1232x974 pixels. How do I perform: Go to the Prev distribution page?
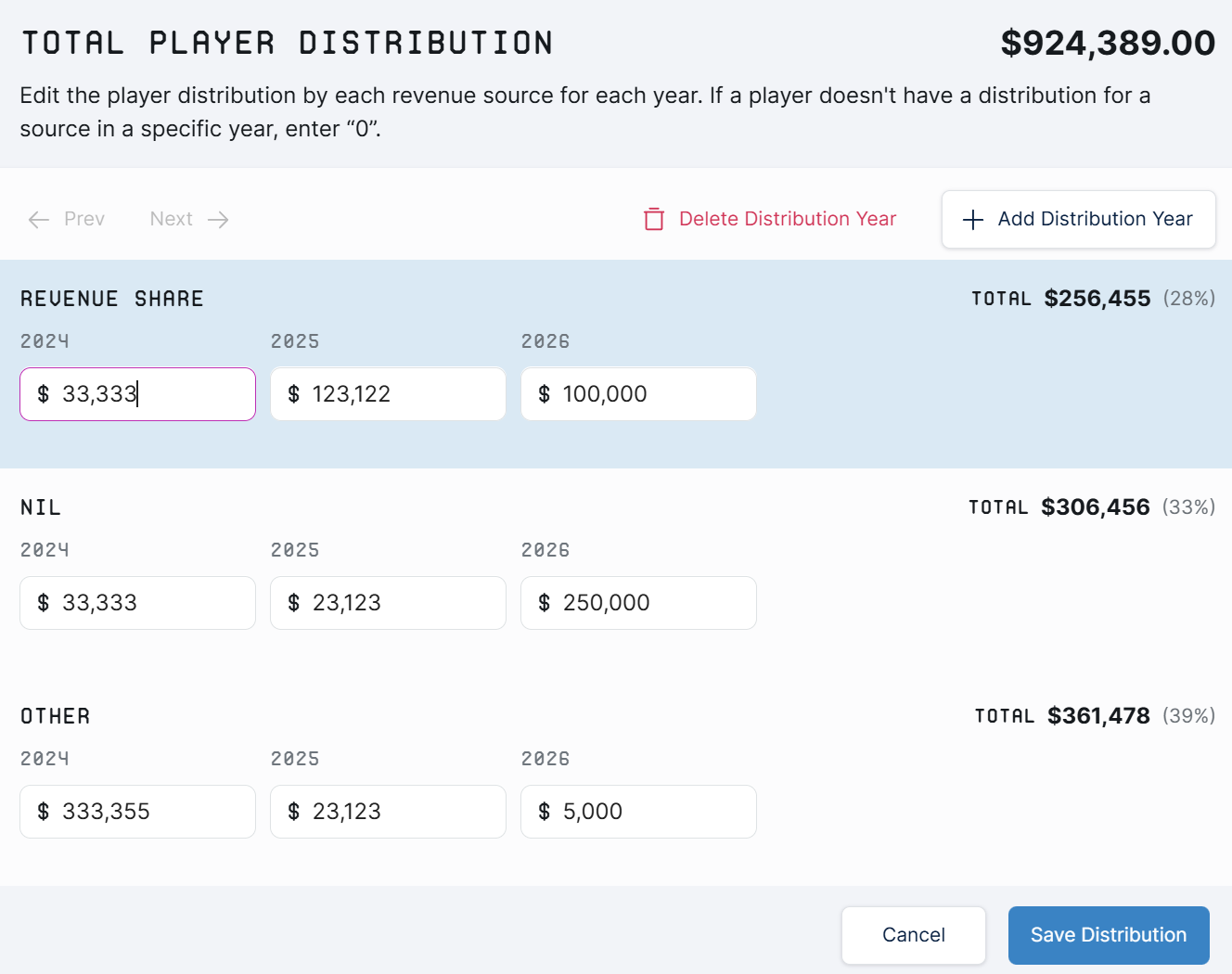(67, 219)
